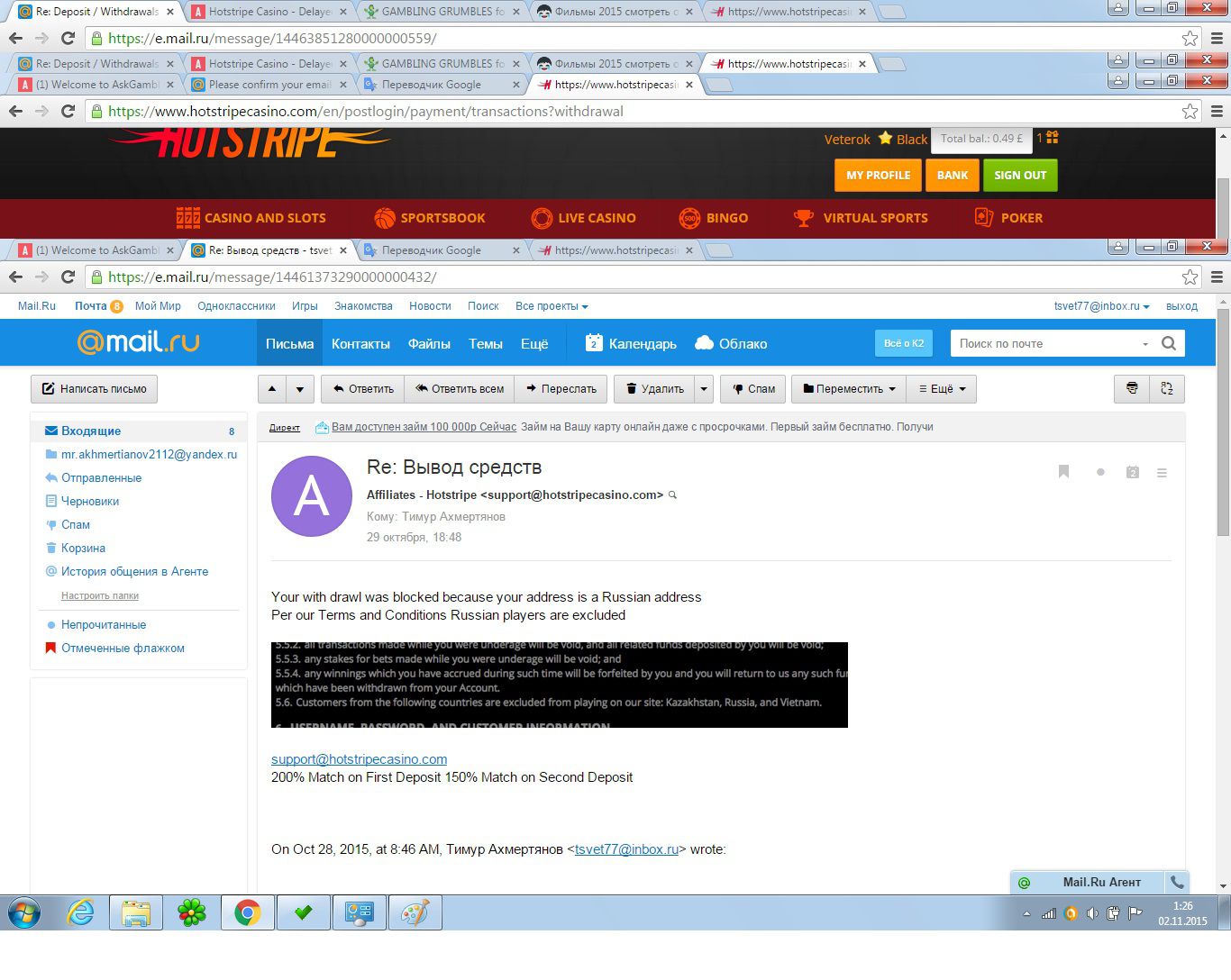Click the volume speaker icon in the tray
Screen dimensions: 1231x980
pos(1092,913)
